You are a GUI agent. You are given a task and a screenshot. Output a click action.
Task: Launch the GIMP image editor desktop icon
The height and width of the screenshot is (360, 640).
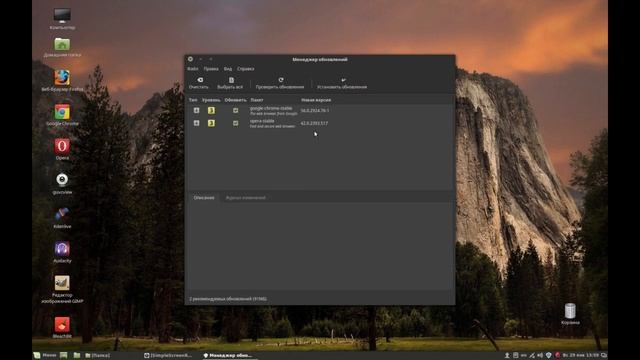click(62, 289)
